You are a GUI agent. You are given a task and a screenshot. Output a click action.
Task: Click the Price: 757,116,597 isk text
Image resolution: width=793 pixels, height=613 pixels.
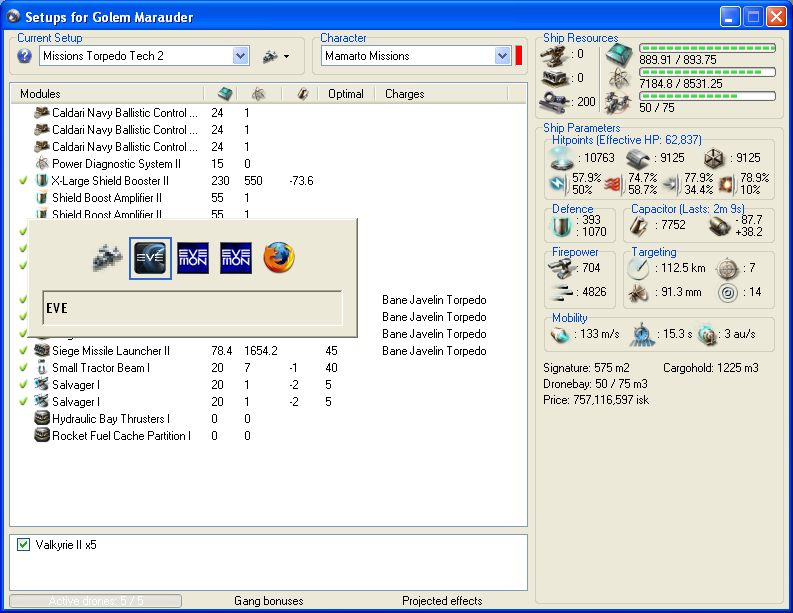coord(596,400)
